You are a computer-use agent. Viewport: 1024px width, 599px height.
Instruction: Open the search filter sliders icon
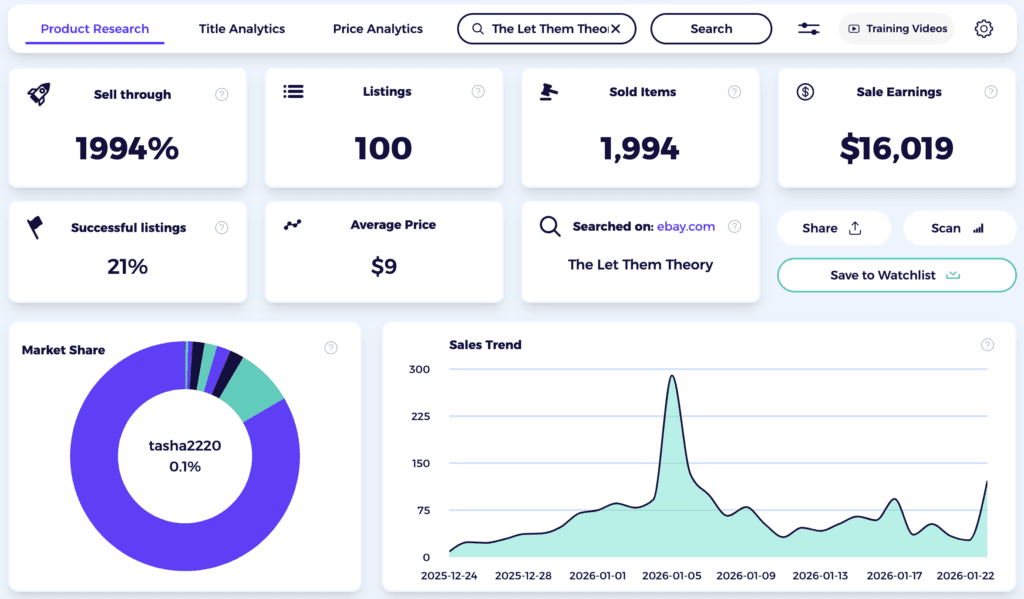click(x=808, y=29)
